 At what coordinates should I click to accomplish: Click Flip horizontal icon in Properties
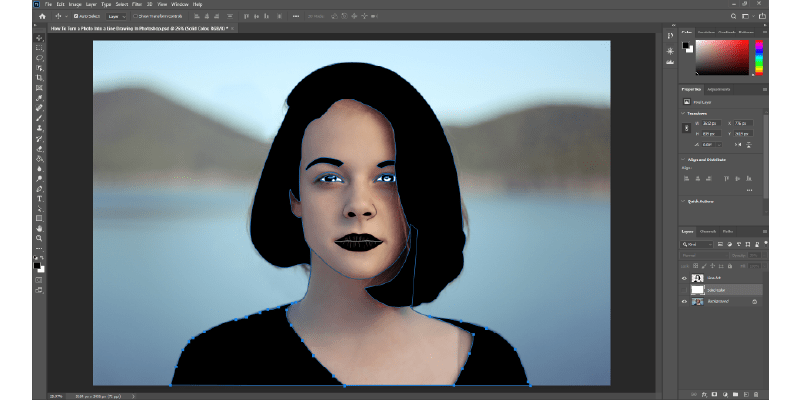(738, 145)
